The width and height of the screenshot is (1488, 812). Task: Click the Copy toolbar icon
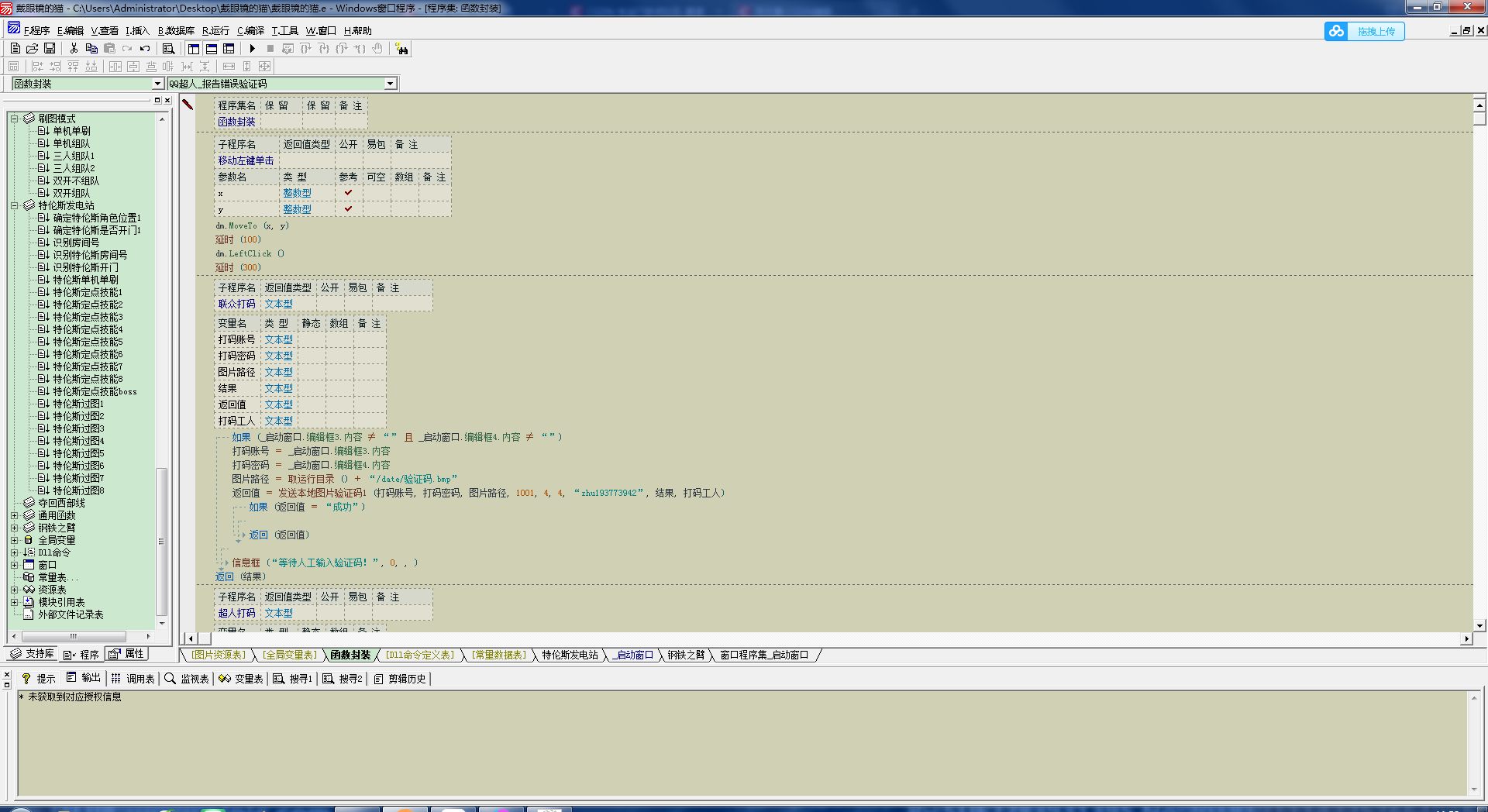pyautogui.click(x=91, y=48)
